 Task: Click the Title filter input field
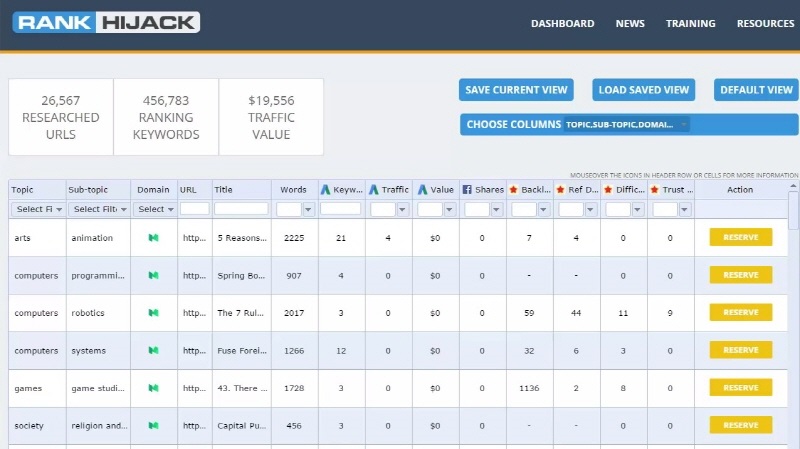point(241,209)
